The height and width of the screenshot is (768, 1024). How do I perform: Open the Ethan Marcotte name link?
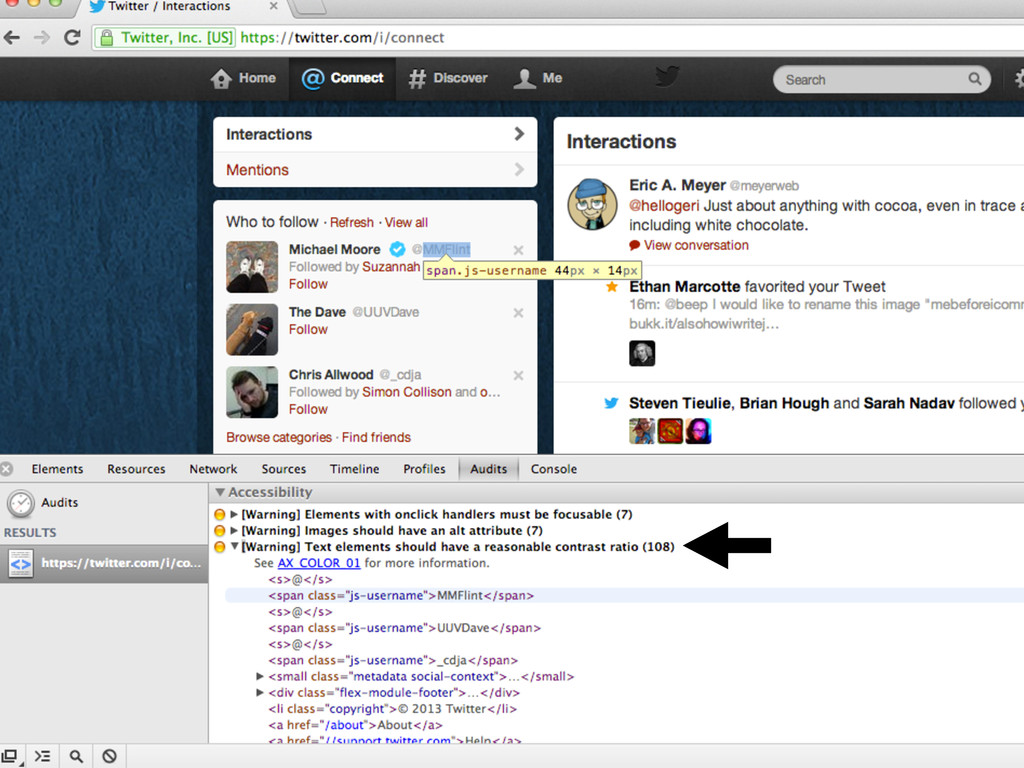point(684,287)
